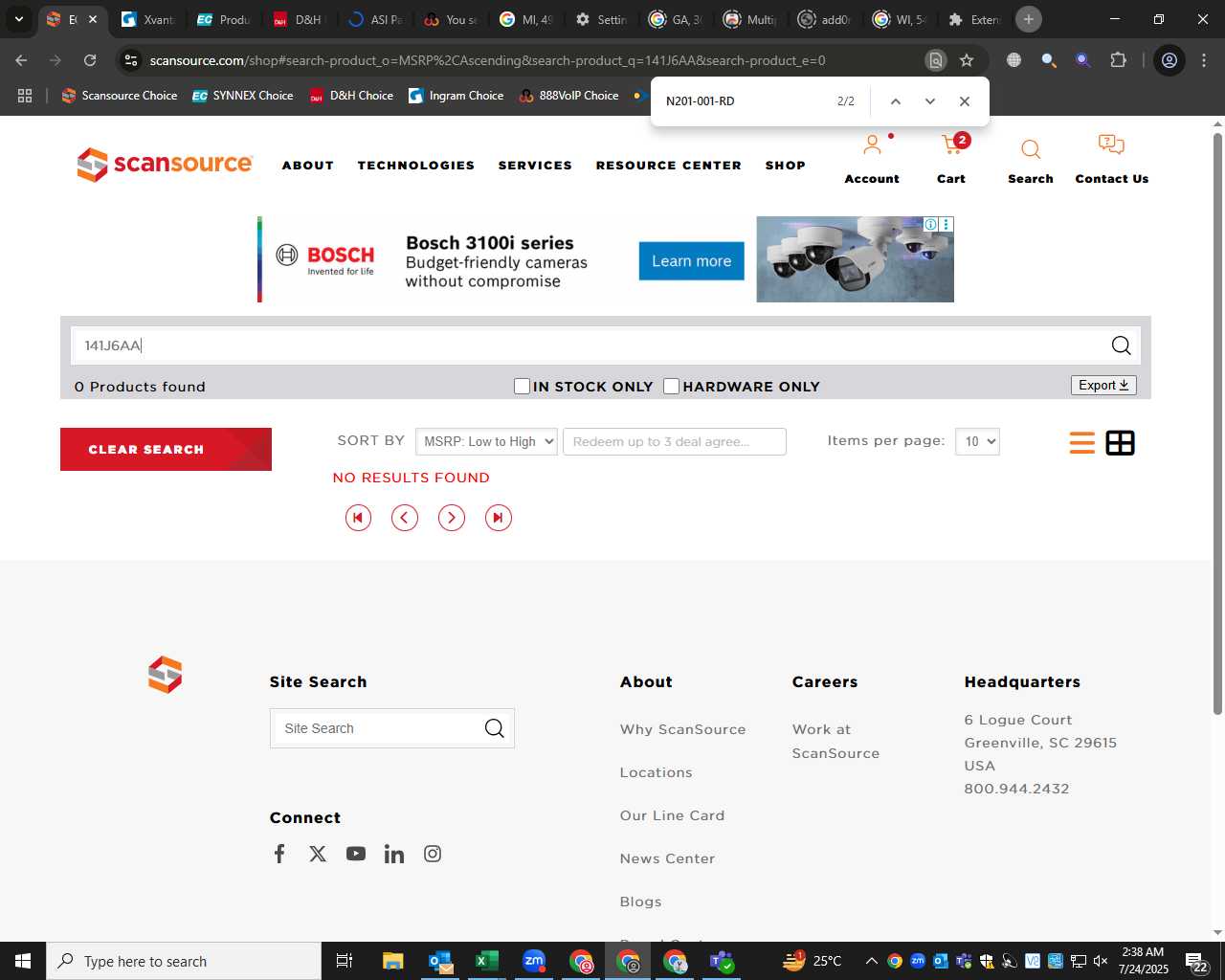Image resolution: width=1225 pixels, height=980 pixels.
Task: Open the TECHNOLOGIES menu
Action: tap(416, 166)
